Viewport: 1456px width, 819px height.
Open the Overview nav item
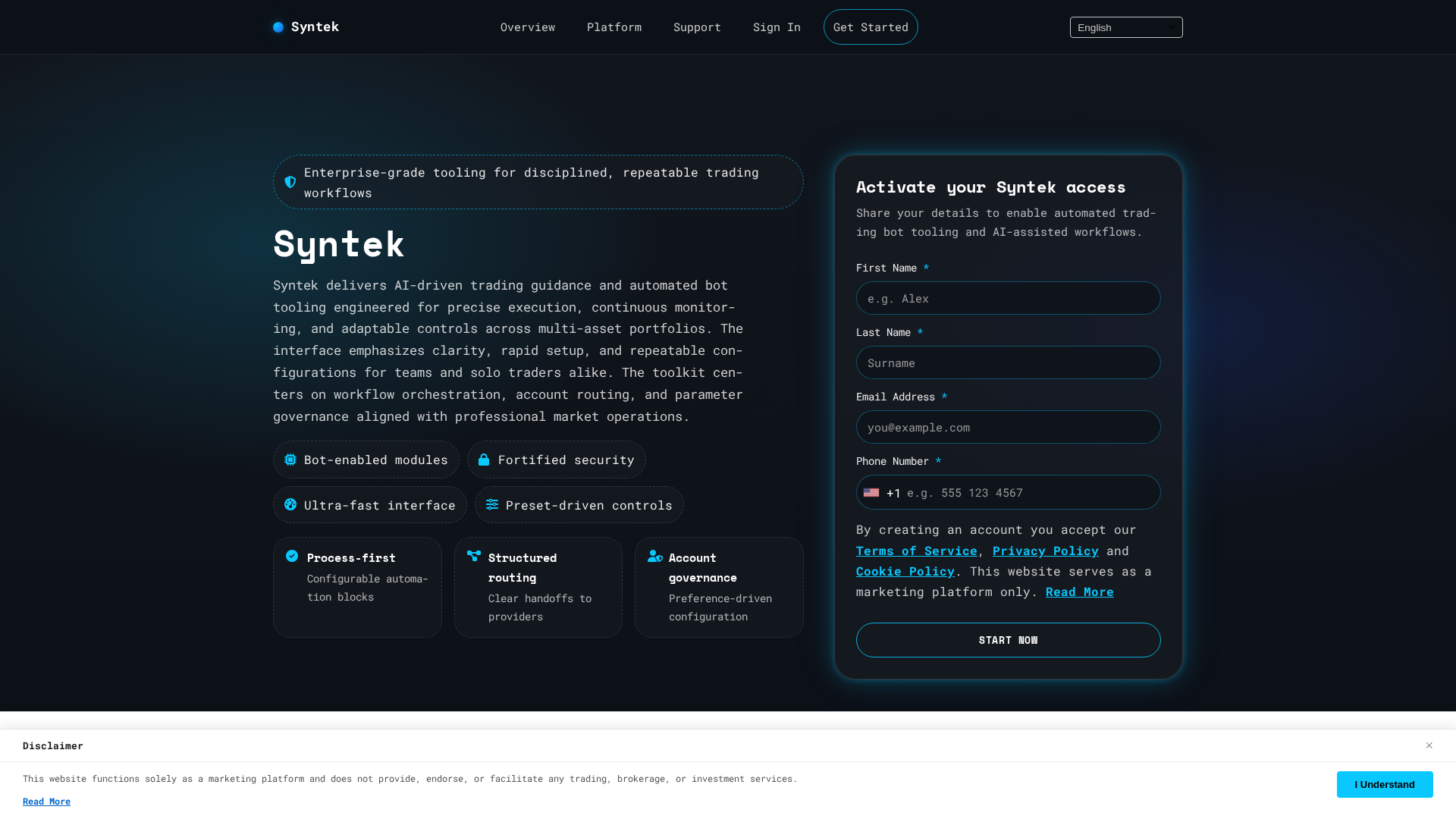click(x=528, y=27)
